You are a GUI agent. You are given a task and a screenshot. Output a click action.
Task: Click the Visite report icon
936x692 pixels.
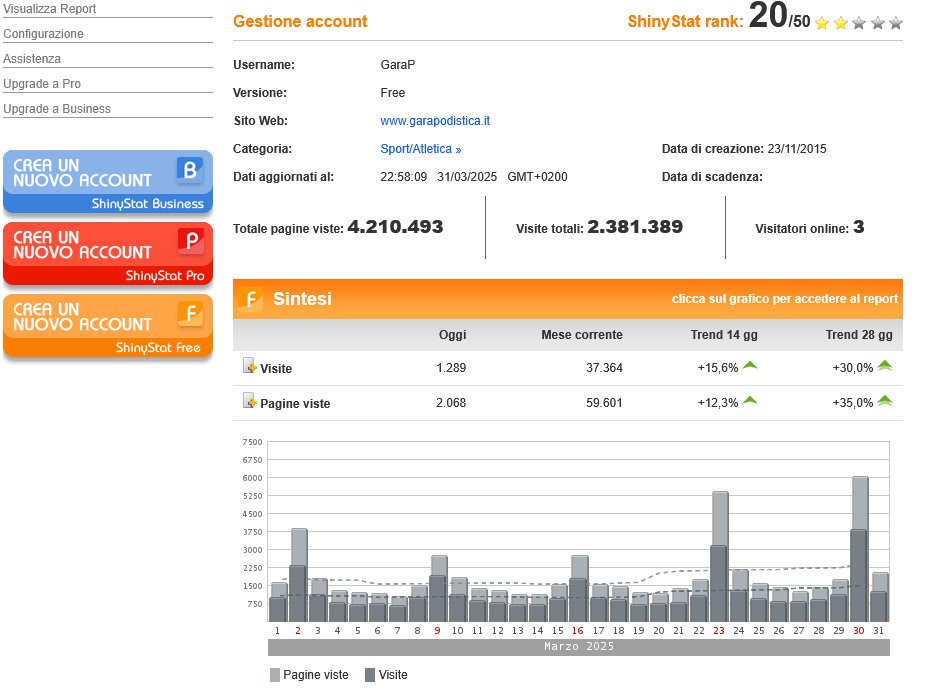coord(250,365)
